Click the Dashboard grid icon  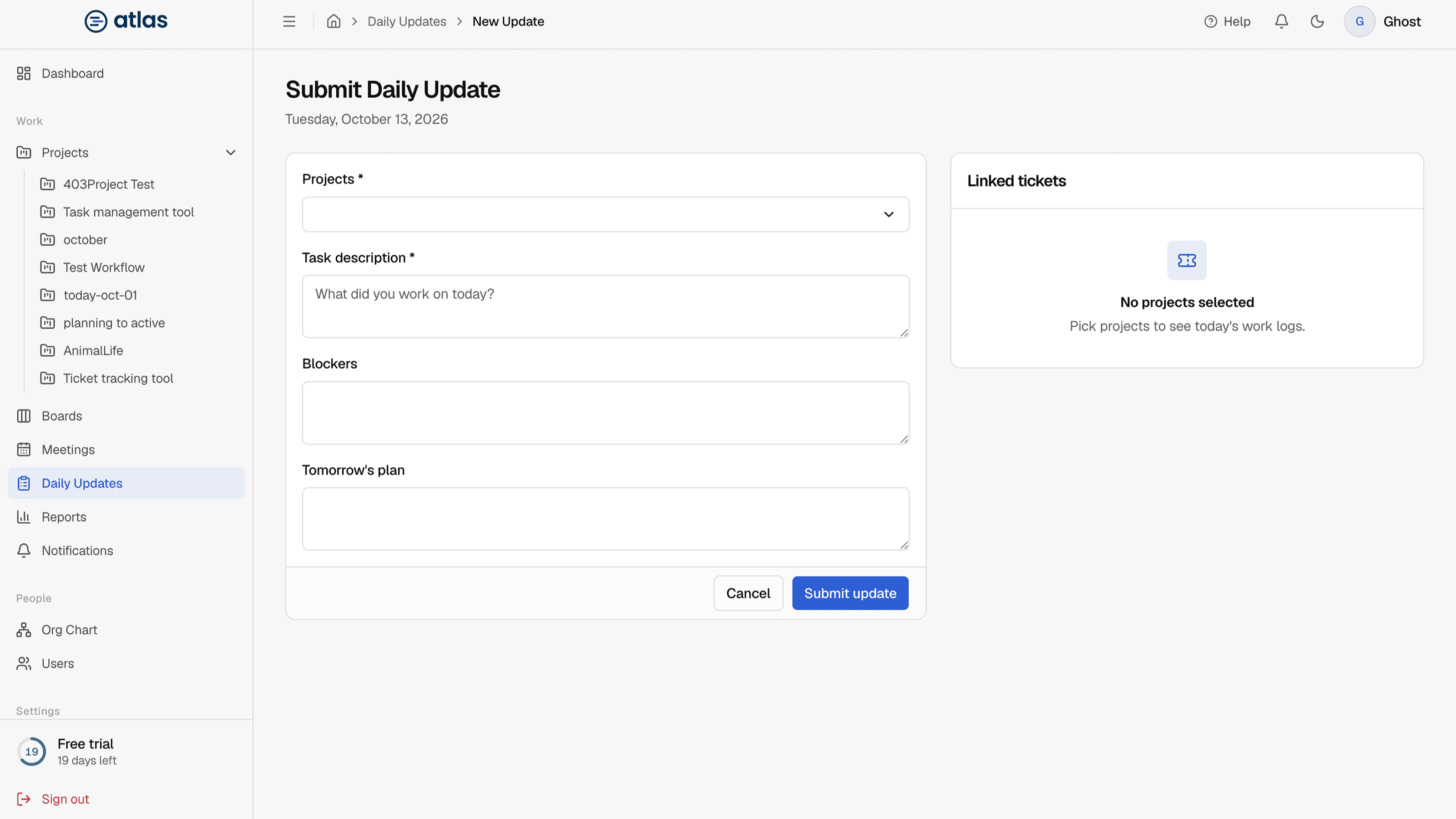click(24, 73)
